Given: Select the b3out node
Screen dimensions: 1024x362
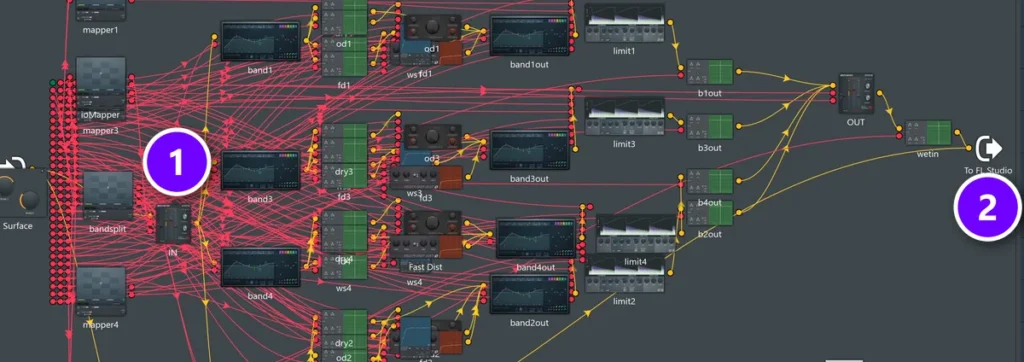Looking at the screenshot, I should coord(710,127).
